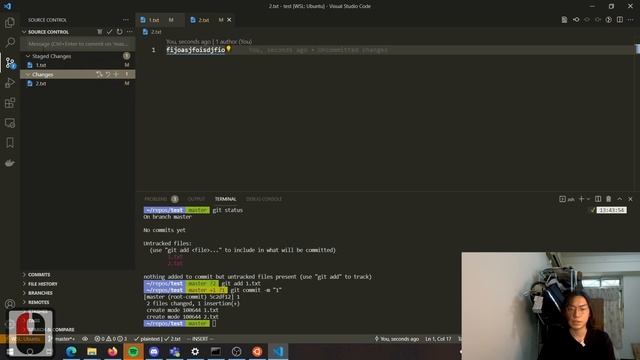Open the Extensions view
The height and width of the screenshot is (360, 640).
click(10, 102)
